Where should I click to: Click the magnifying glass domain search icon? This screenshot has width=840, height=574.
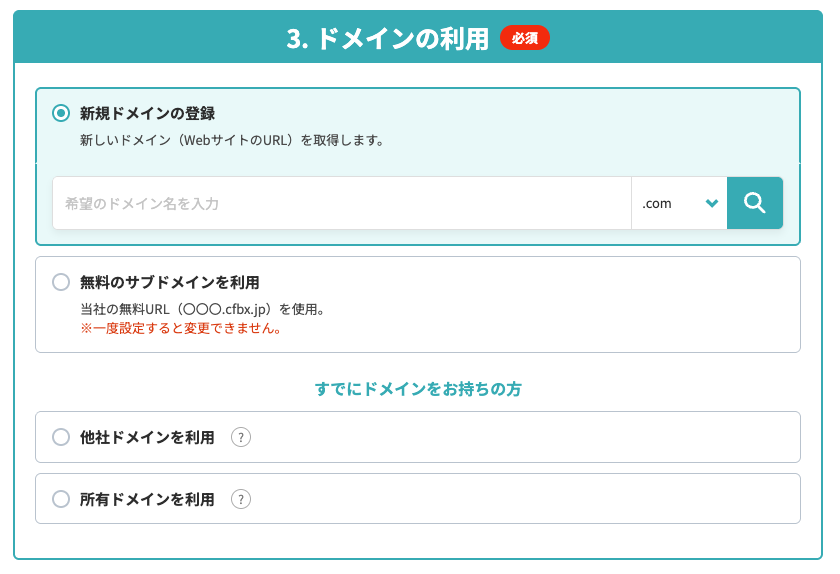(754, 203)
